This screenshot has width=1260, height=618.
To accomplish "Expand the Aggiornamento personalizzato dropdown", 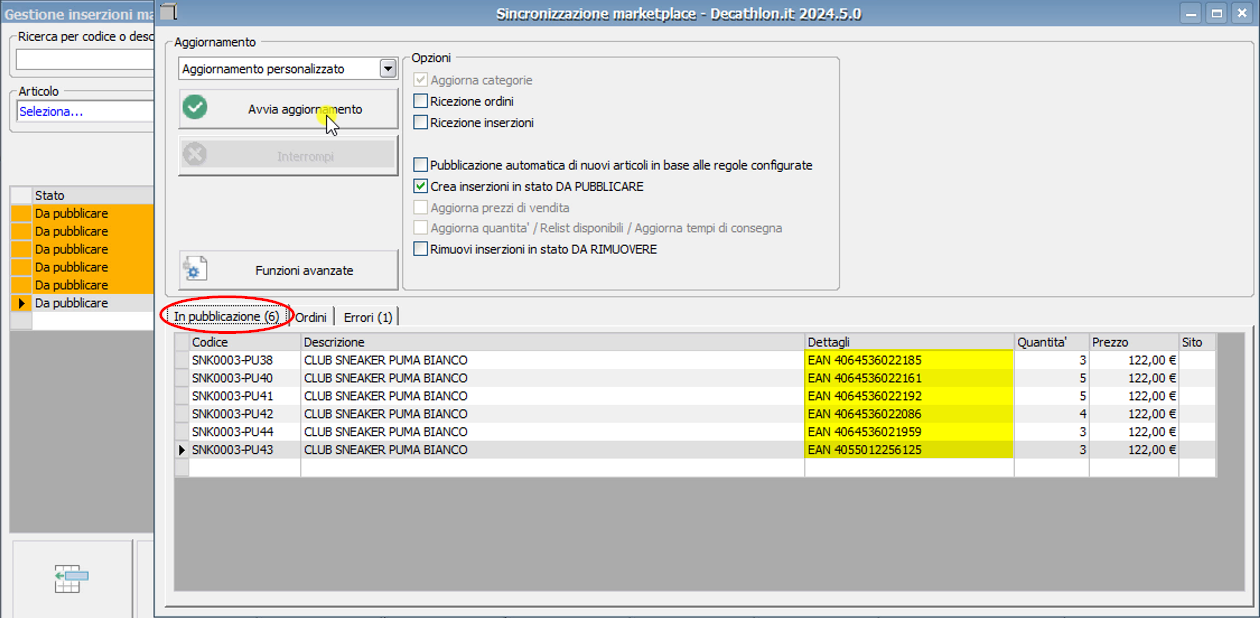I will (x=388, y=69).
